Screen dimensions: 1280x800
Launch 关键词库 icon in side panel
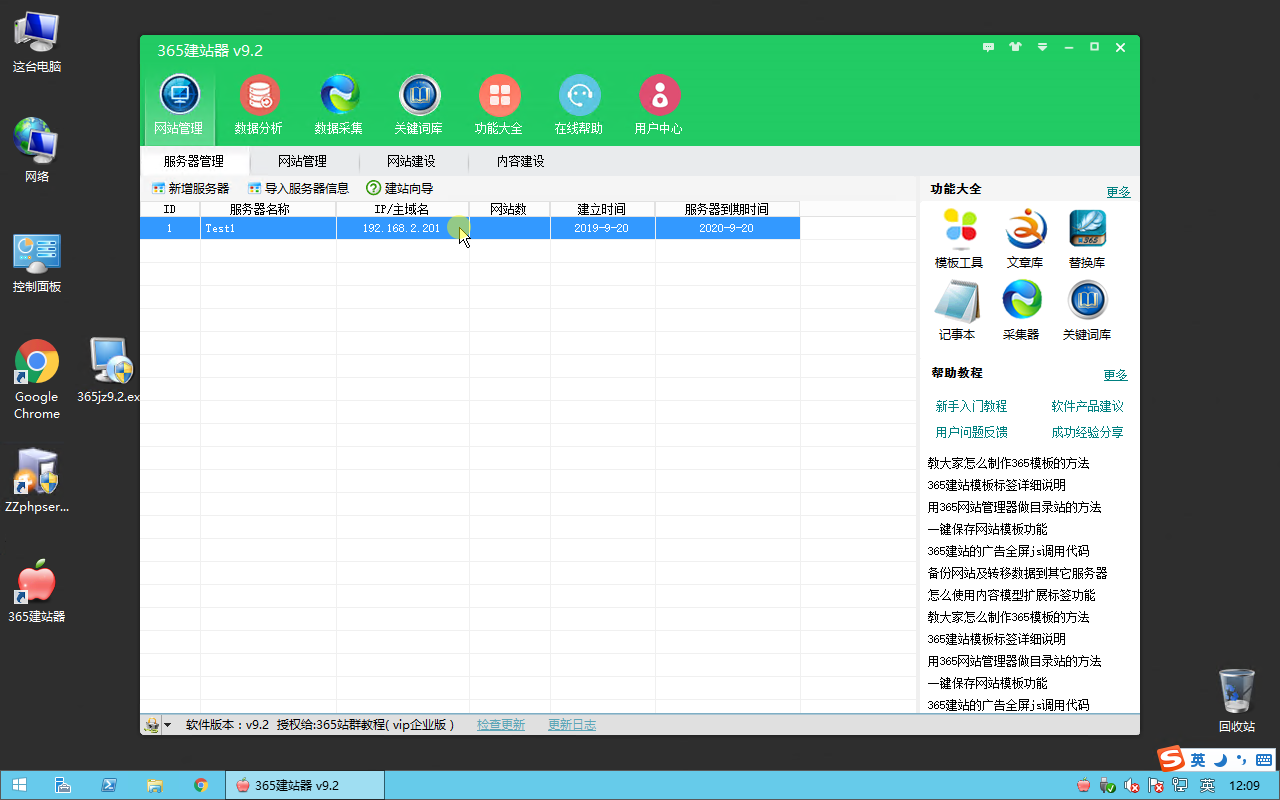pyautogui.click(x=1087, y=311)
